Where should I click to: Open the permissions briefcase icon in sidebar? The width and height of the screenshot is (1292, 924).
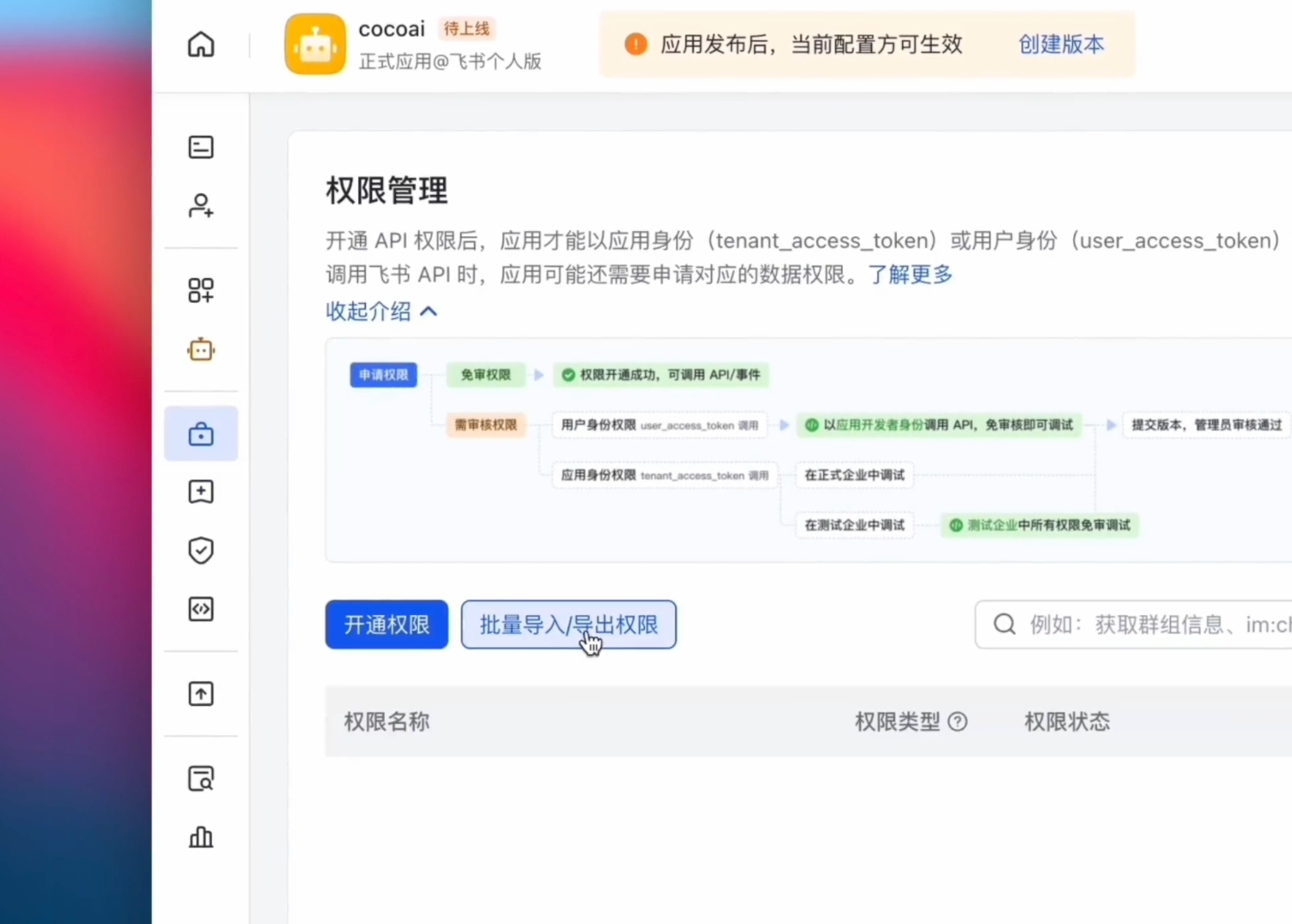(x=200, y=434)
